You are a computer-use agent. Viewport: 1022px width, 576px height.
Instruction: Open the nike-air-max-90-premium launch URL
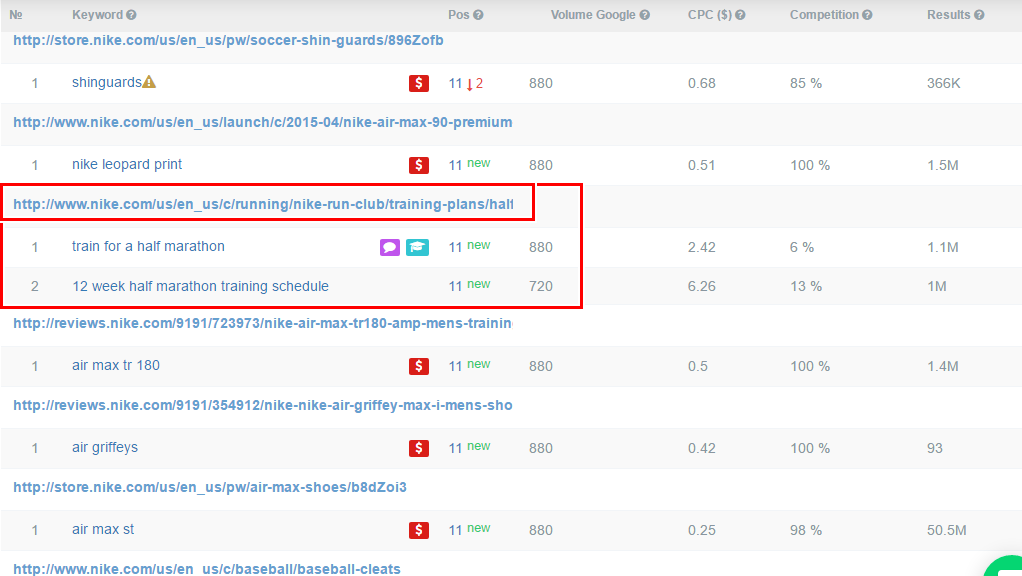pyautogui.click(x=263, y=122)
